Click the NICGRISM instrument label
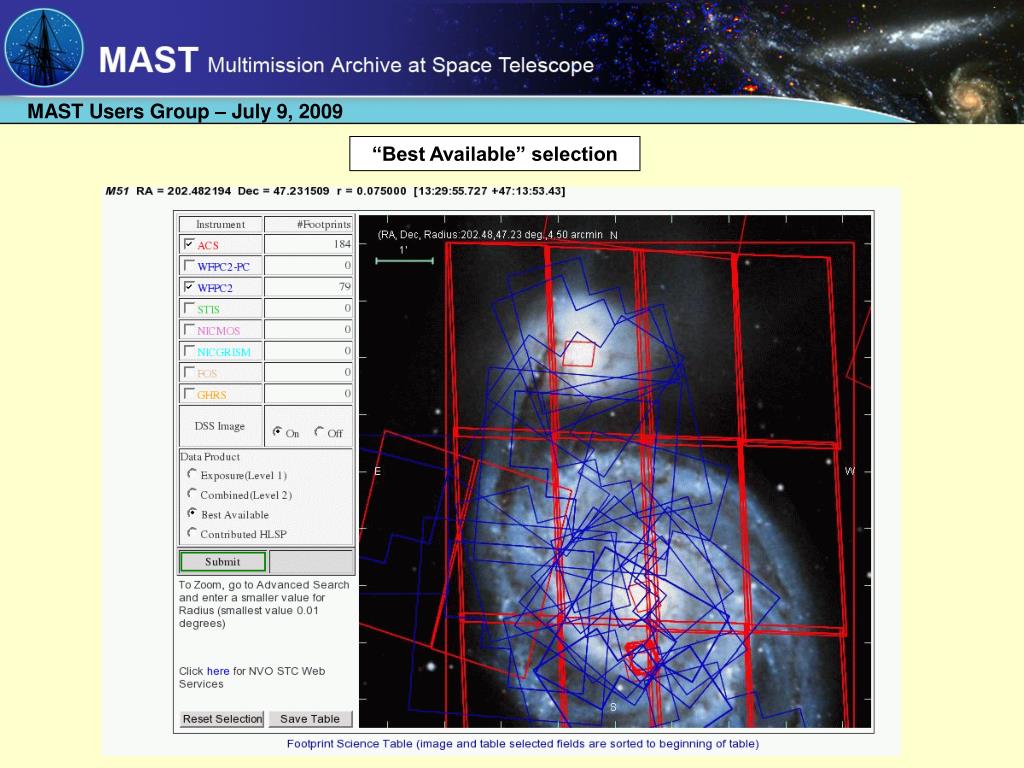1024x768 pixels. [x=224, y=353]
